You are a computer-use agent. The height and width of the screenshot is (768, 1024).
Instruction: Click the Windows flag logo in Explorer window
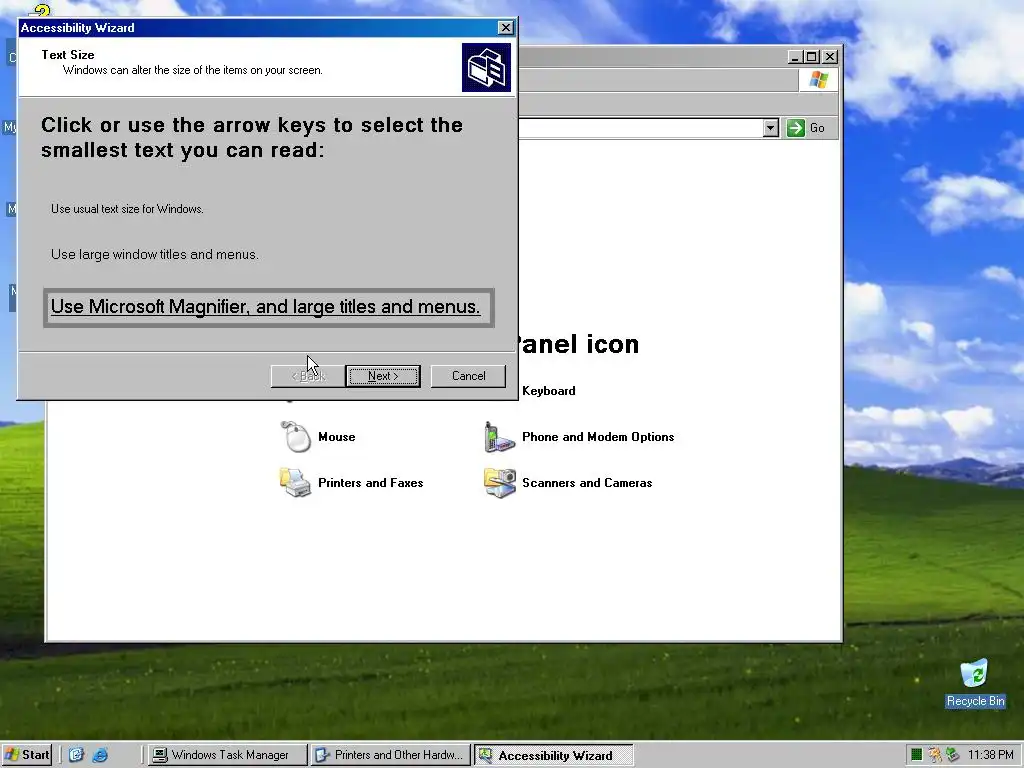point(818,80)
